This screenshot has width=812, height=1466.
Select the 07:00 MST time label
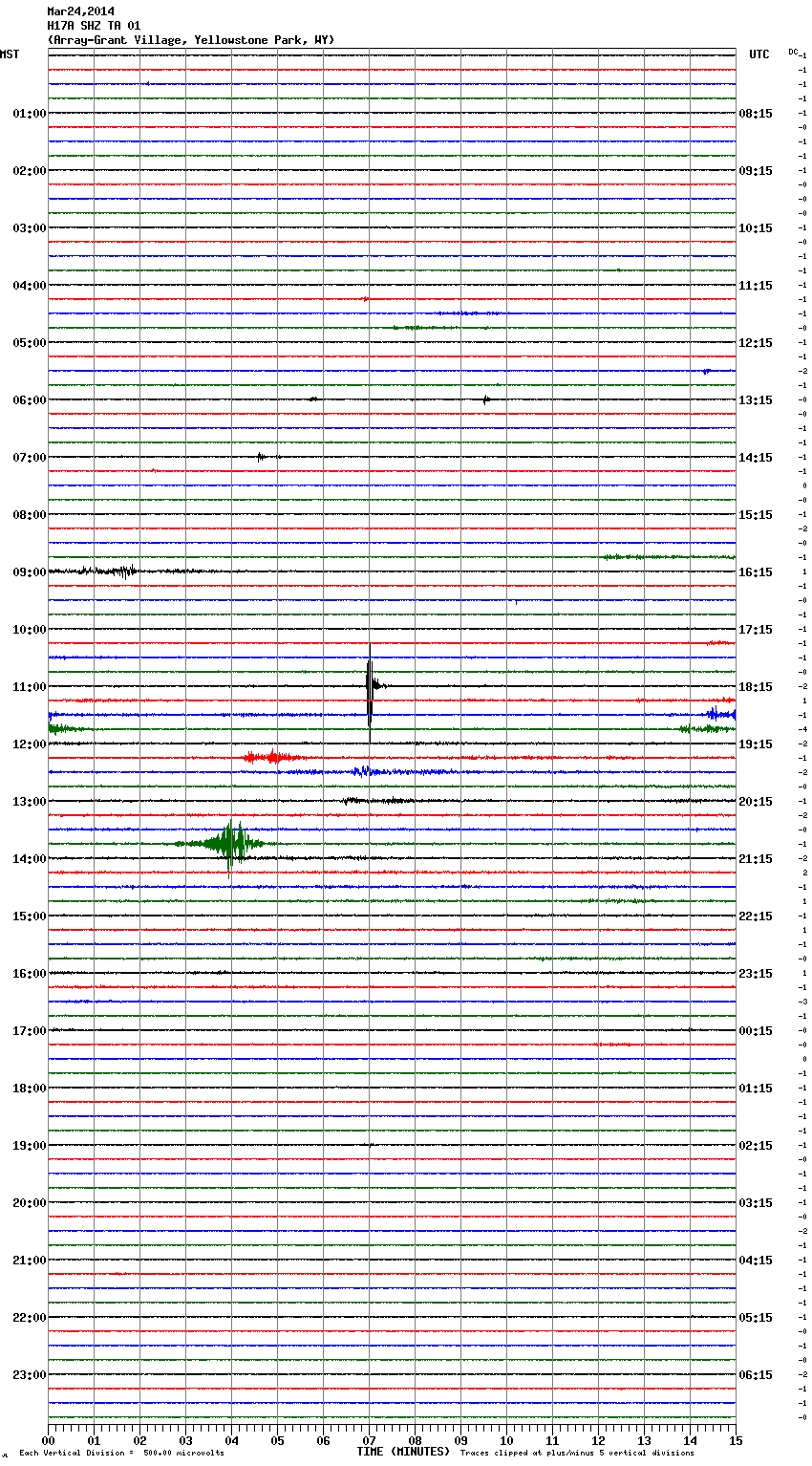pos(30,458)
